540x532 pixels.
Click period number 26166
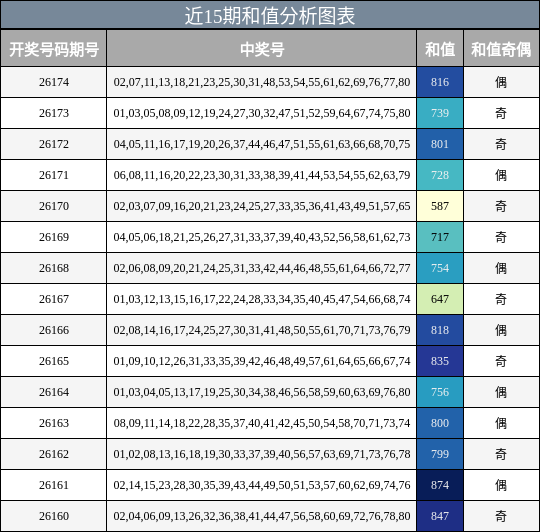[x=54, y=330]
